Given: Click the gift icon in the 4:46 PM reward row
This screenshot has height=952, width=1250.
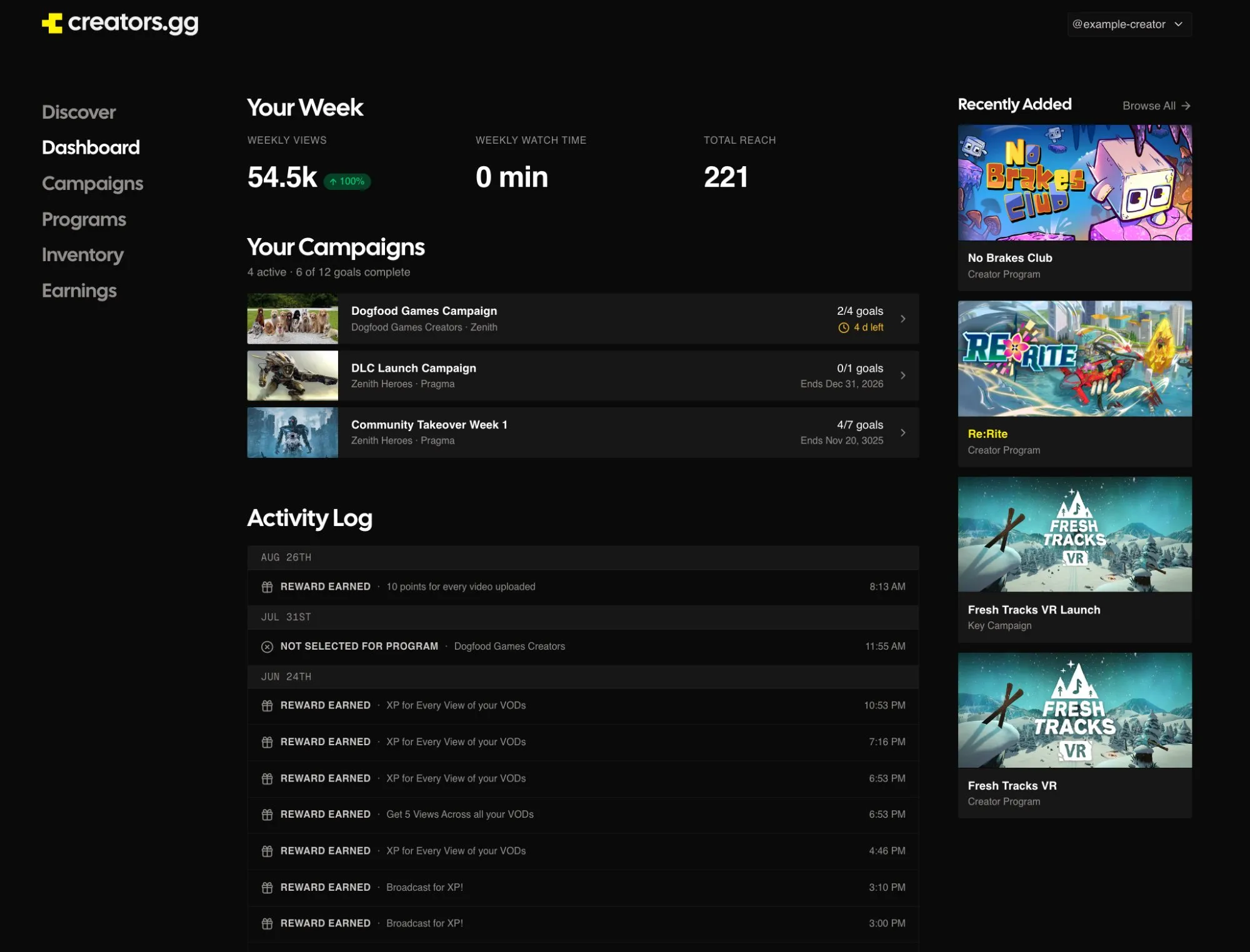Looking at the screenshot, I should tap(267, 851).
